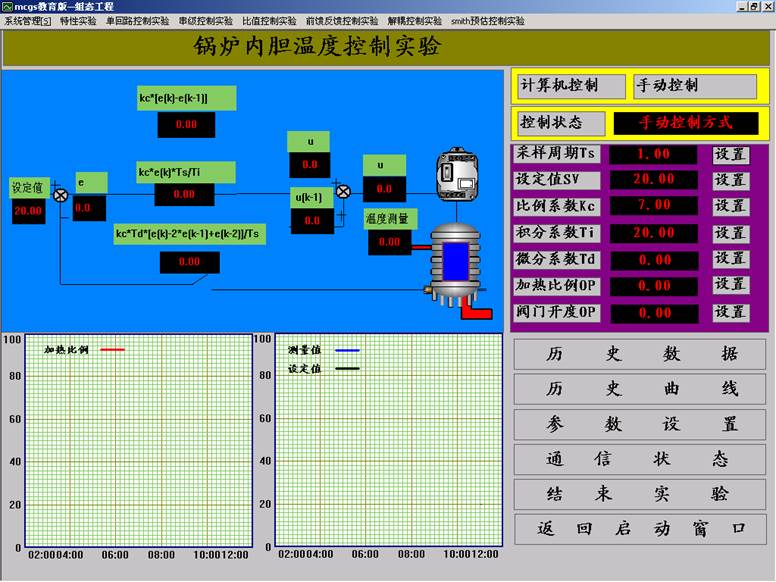The image size is (776, 582).
Task: Click the first summing junction circle
Action: click(60, 194)
